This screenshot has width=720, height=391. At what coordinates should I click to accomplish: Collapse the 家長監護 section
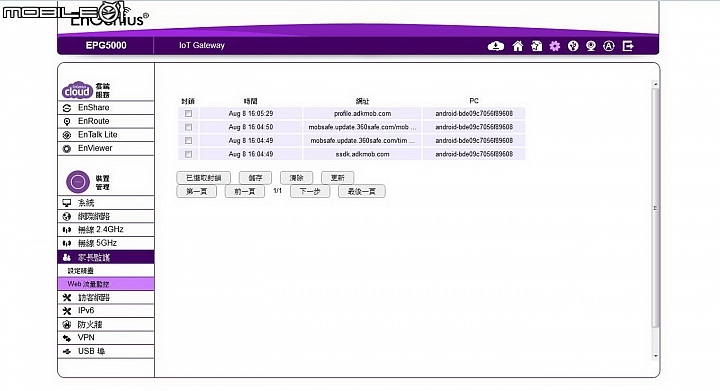click(106, 257)
